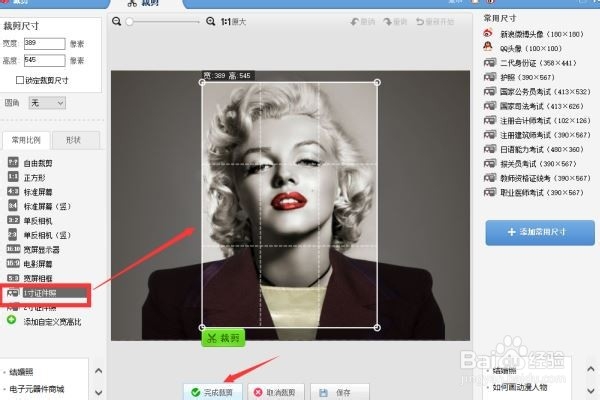The image size is (600, 400).
Task: Click the 重做 redo icon
Action: click(387, 22)
